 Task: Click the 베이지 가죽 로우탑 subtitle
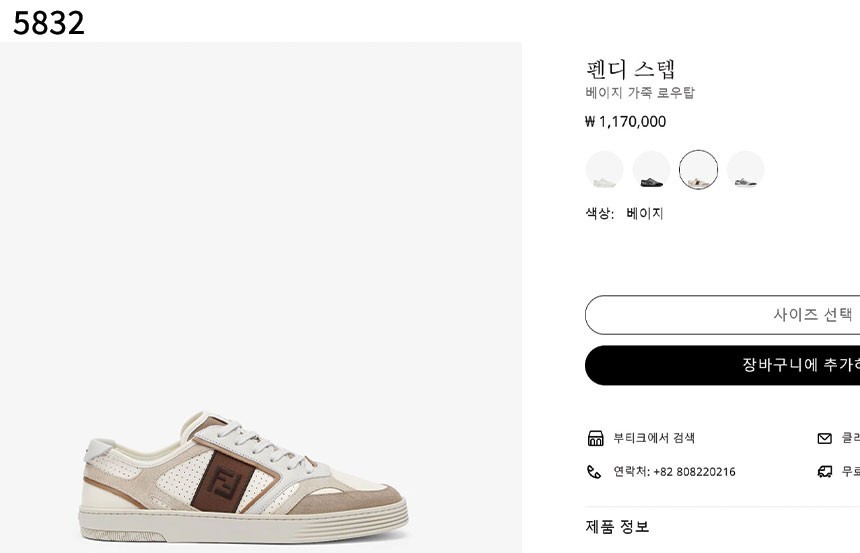click(x=640, y=93)
